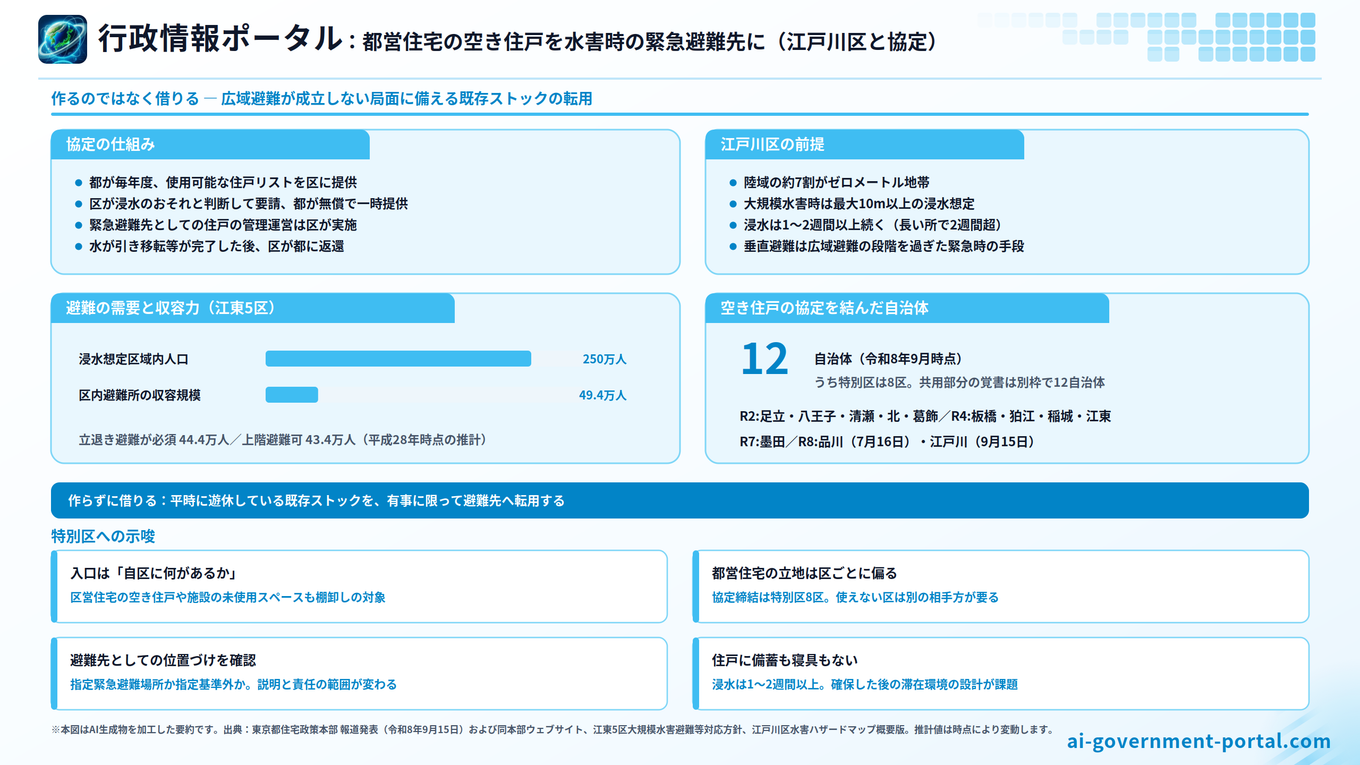Open the 都営住宅の立地は区ごとに偏る card
Image resolution: width=1360 pixels, height=765 pixels.
1001,586
